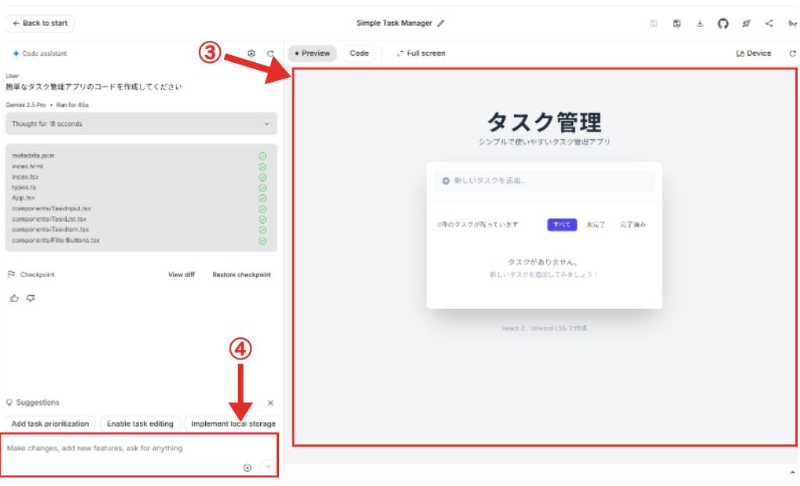Click the share app icon
The width and height of the screenshot is (800, 486).
pyautogui.click(x=769, y=23)
